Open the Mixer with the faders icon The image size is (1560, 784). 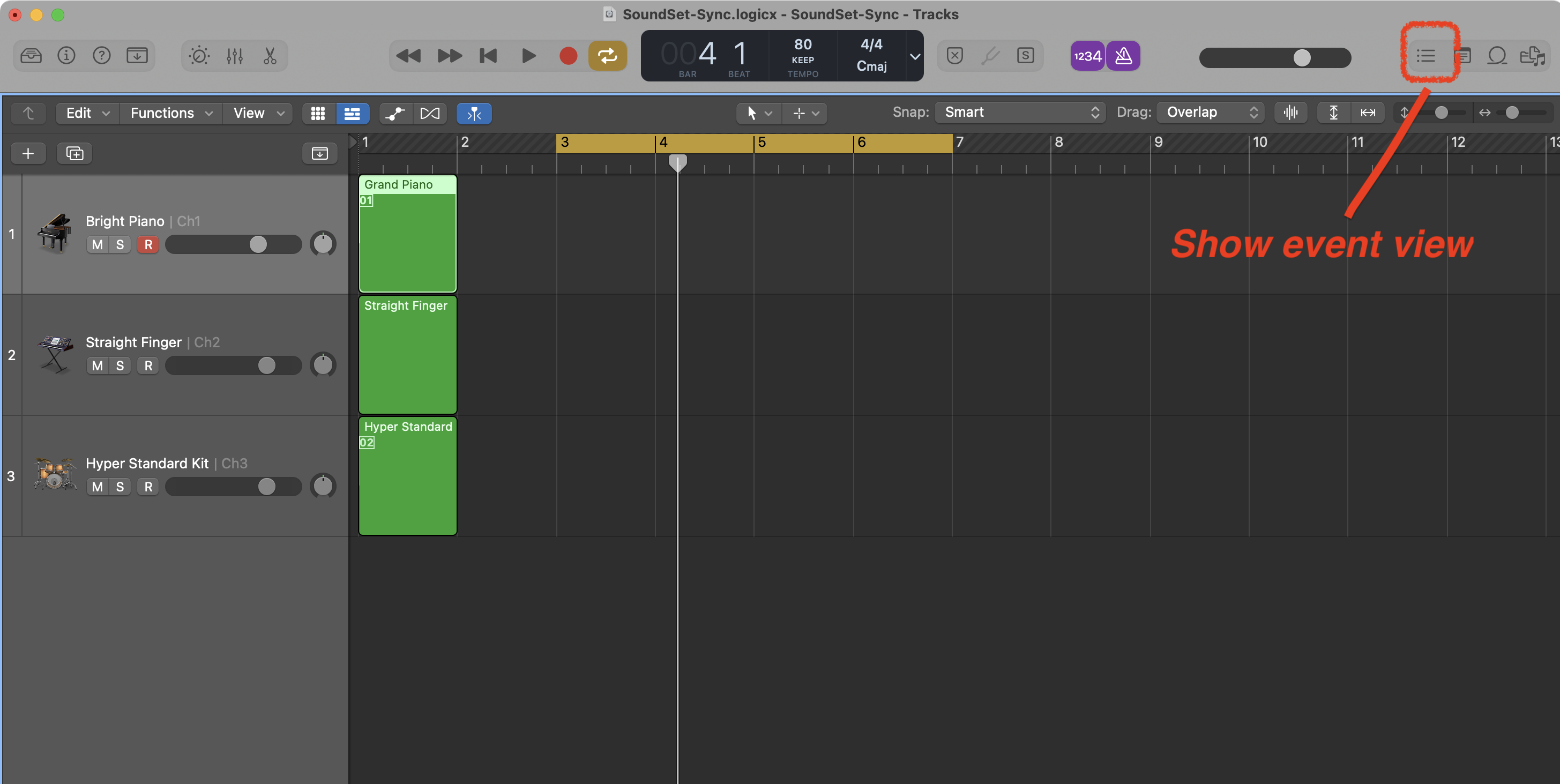click(x=234, y=56)
